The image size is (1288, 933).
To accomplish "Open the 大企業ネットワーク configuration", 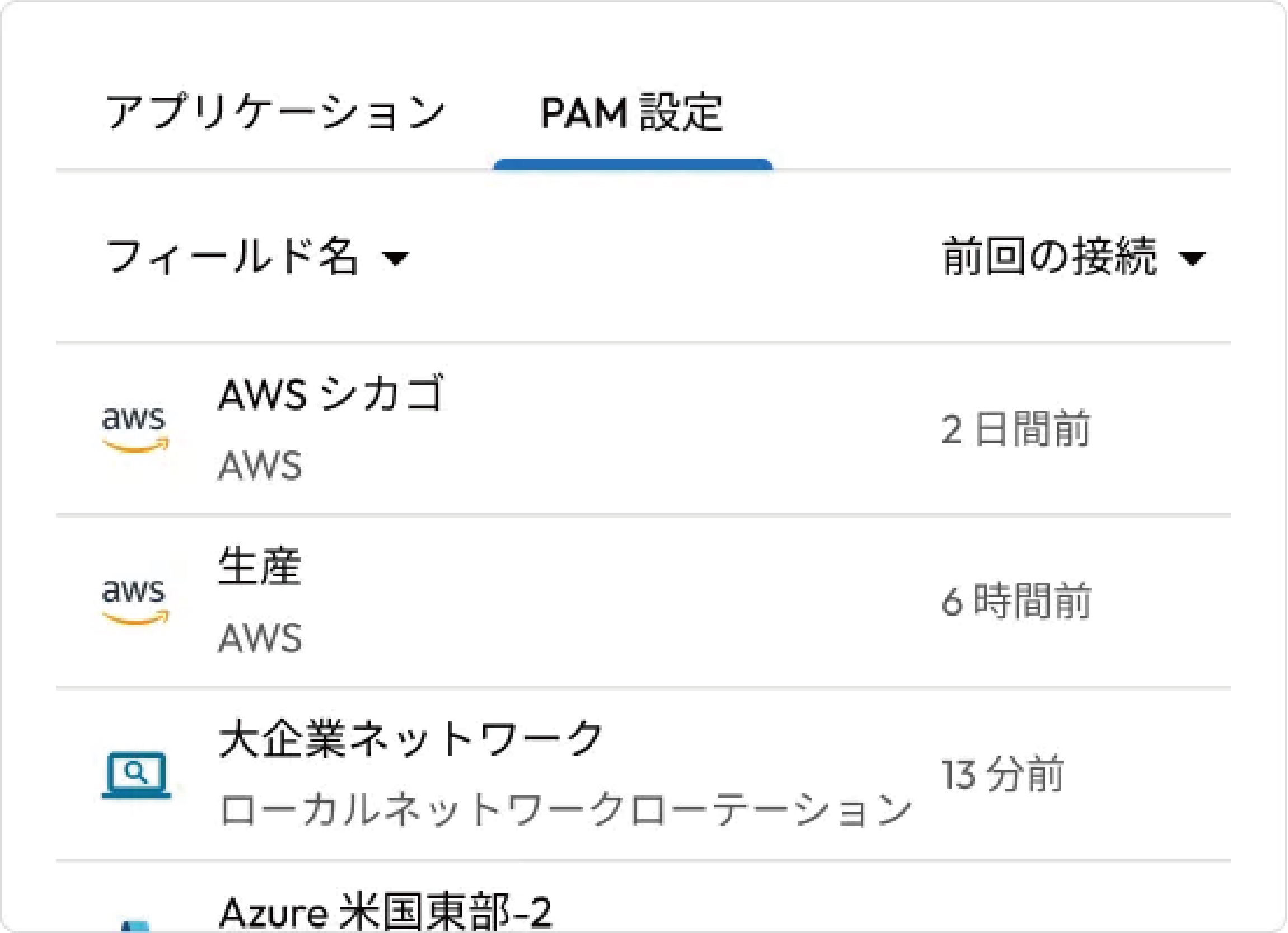I will [410, 738].
